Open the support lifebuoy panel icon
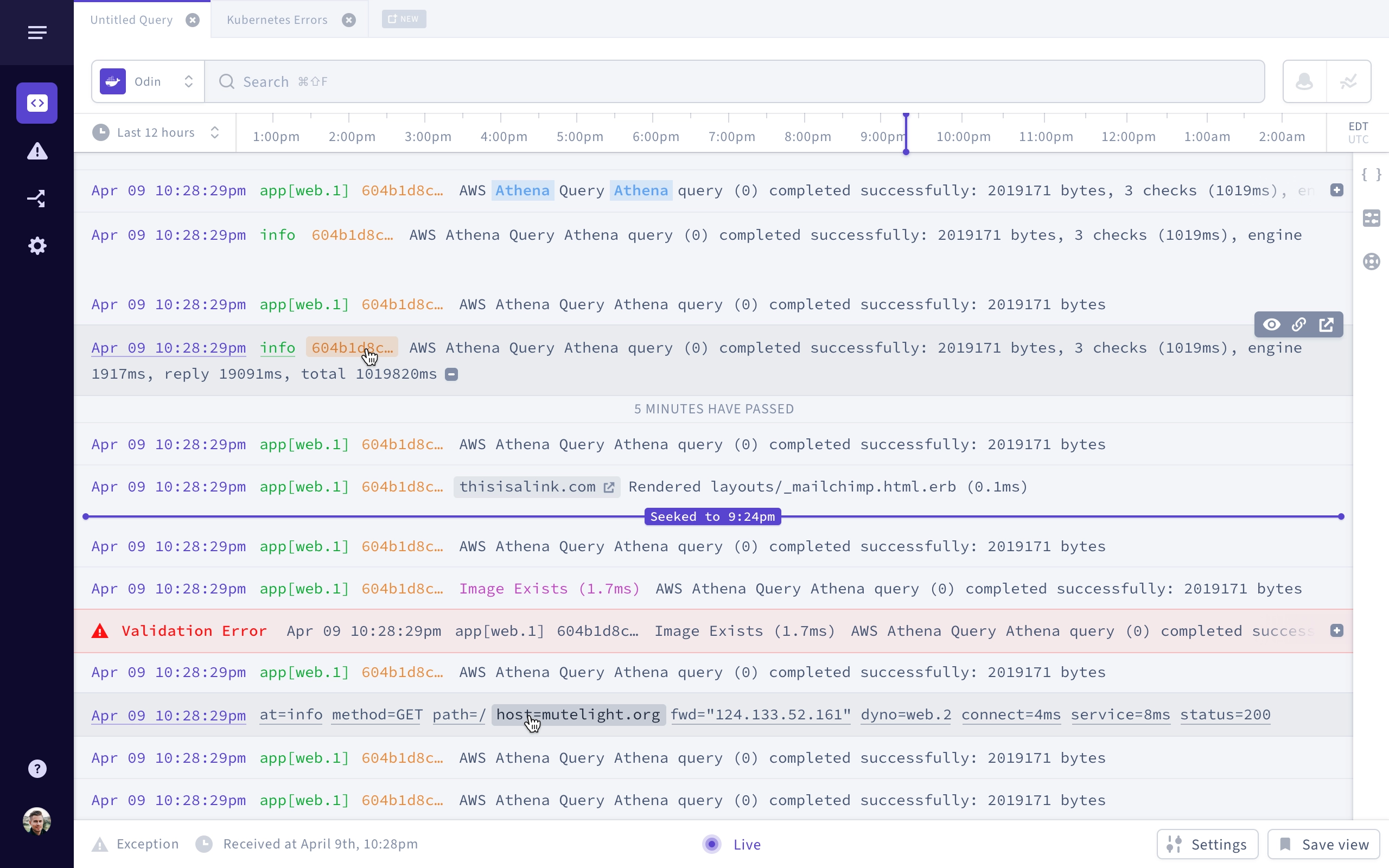The width and height of the screenshot is (1389, 868). pos(1371,262)
